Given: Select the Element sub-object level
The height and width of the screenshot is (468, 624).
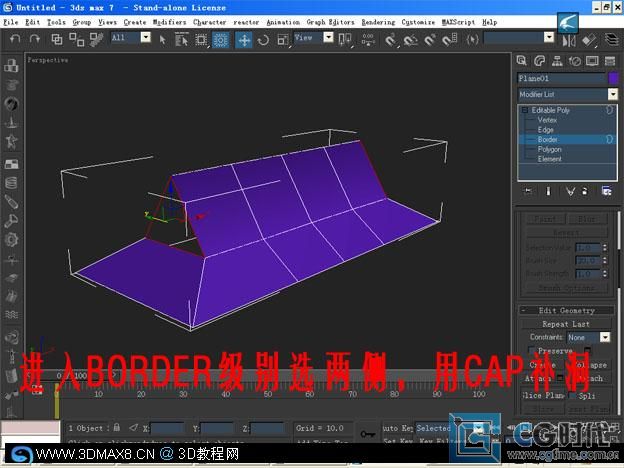Looking at the screenshot, I should pyautogui.click(x=549, y=159).
